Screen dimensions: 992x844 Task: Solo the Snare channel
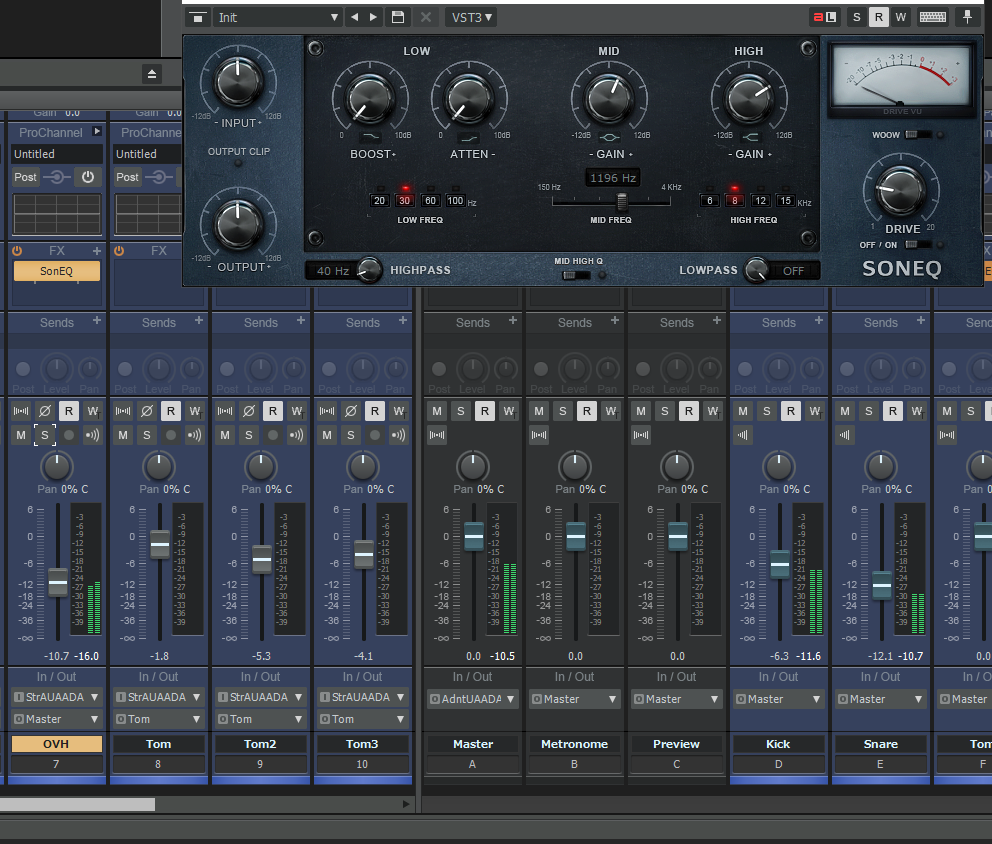click(x=869, y=411)
